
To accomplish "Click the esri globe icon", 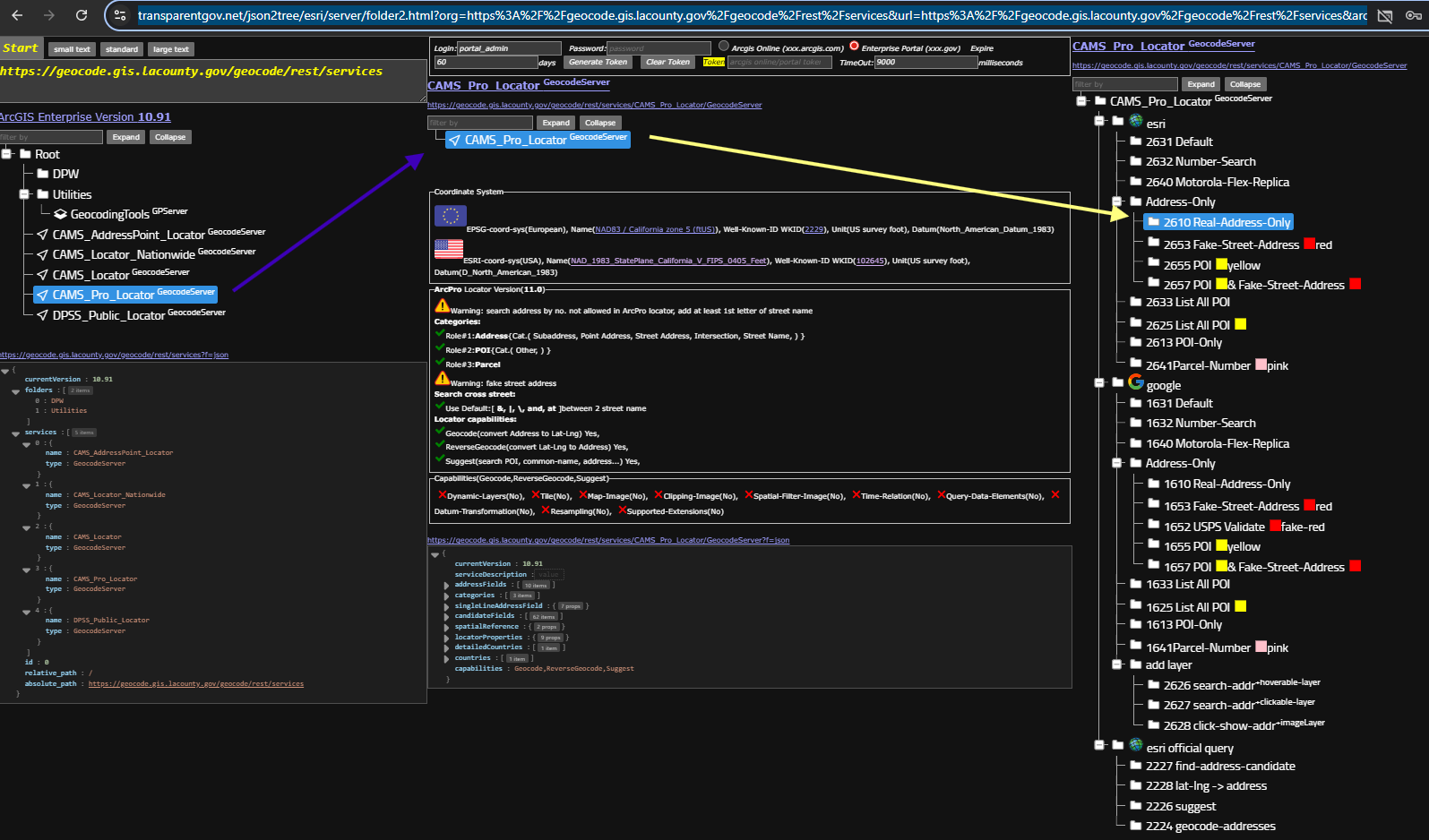I will click(x=1135, y=122).
